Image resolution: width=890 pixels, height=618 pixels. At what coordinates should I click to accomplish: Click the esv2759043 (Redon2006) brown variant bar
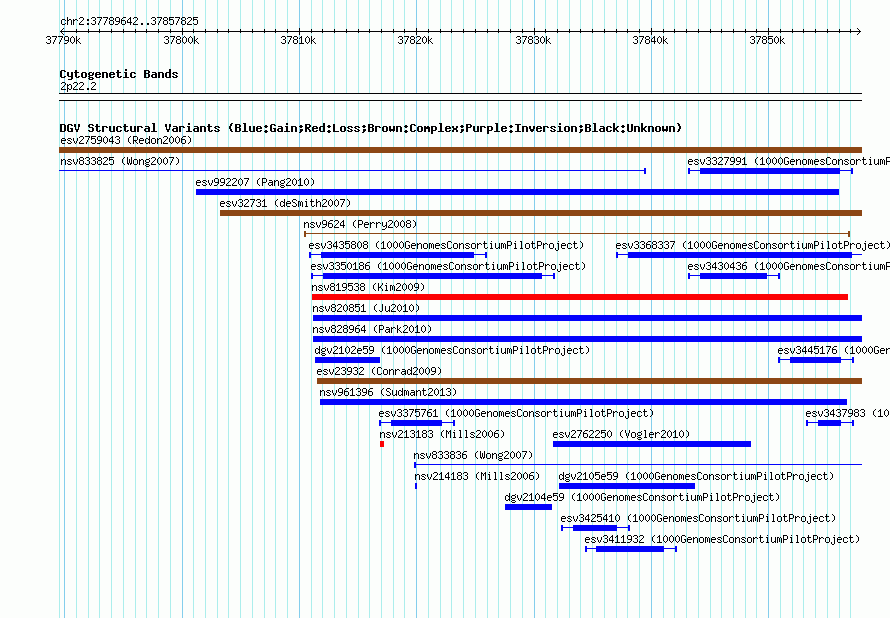[460, 150]
